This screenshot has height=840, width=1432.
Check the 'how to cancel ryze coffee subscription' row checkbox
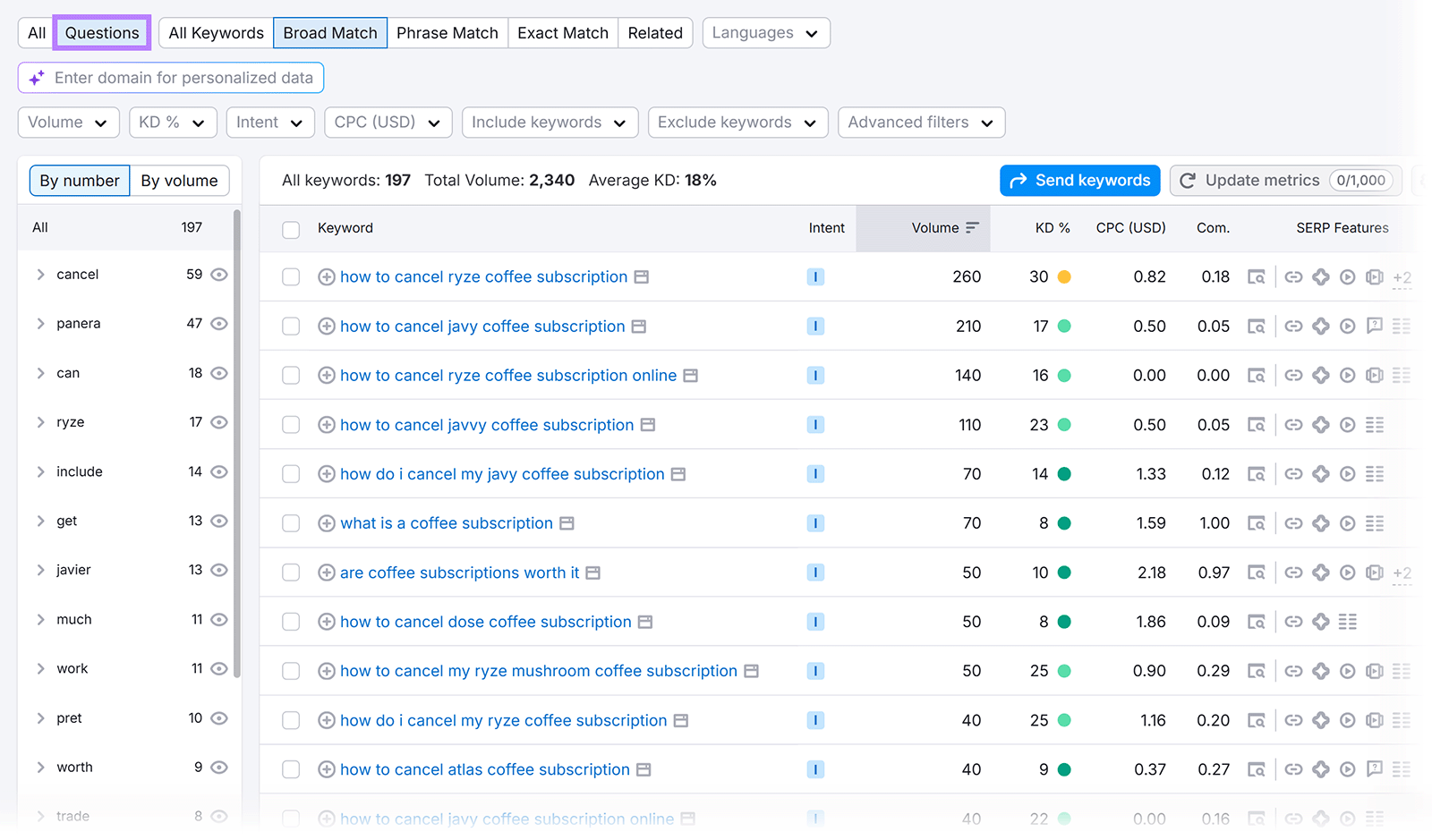click(x=291, y=277)
